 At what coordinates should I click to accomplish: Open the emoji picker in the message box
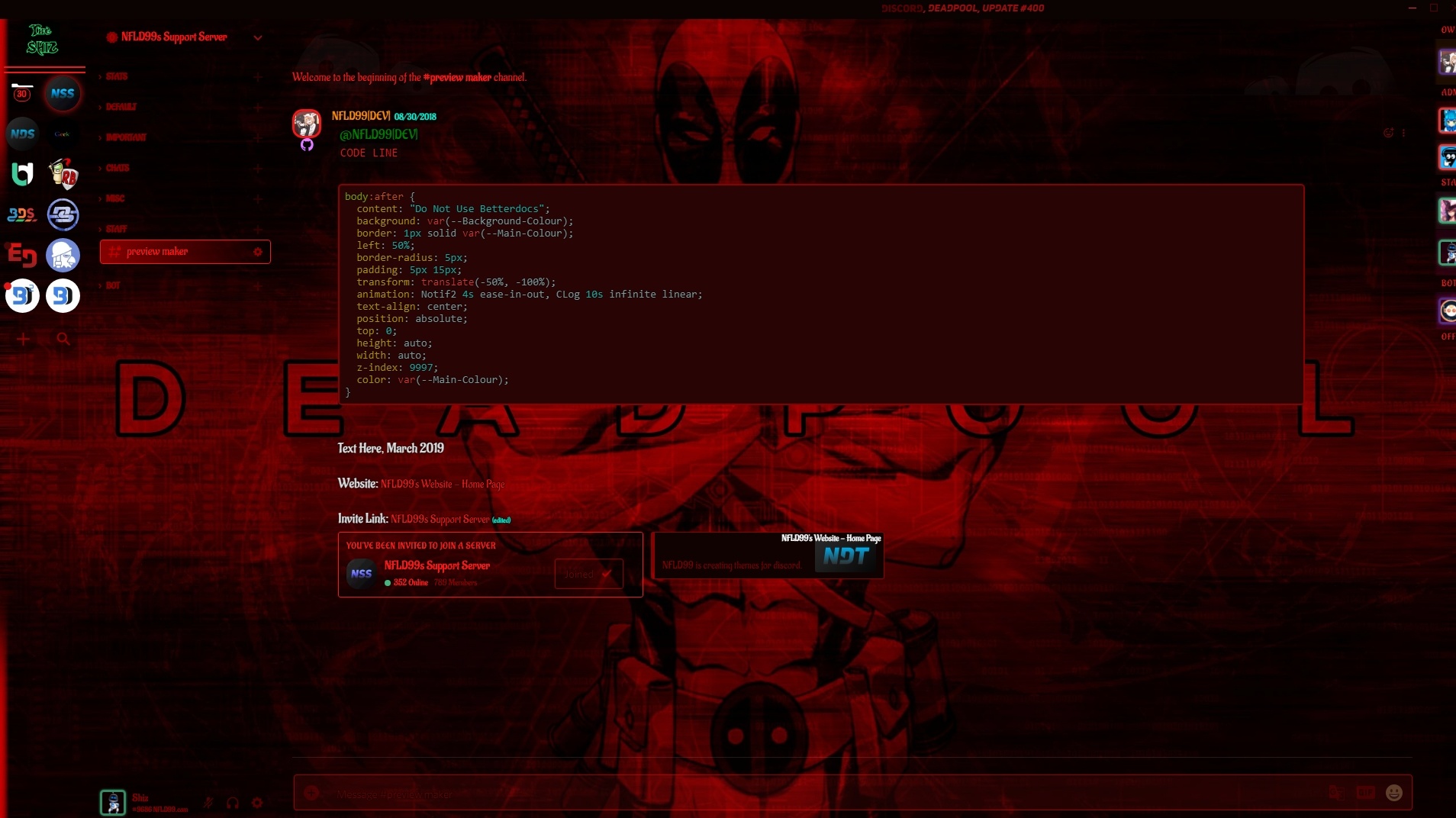pyautogui.click(x=1393, y=793)
